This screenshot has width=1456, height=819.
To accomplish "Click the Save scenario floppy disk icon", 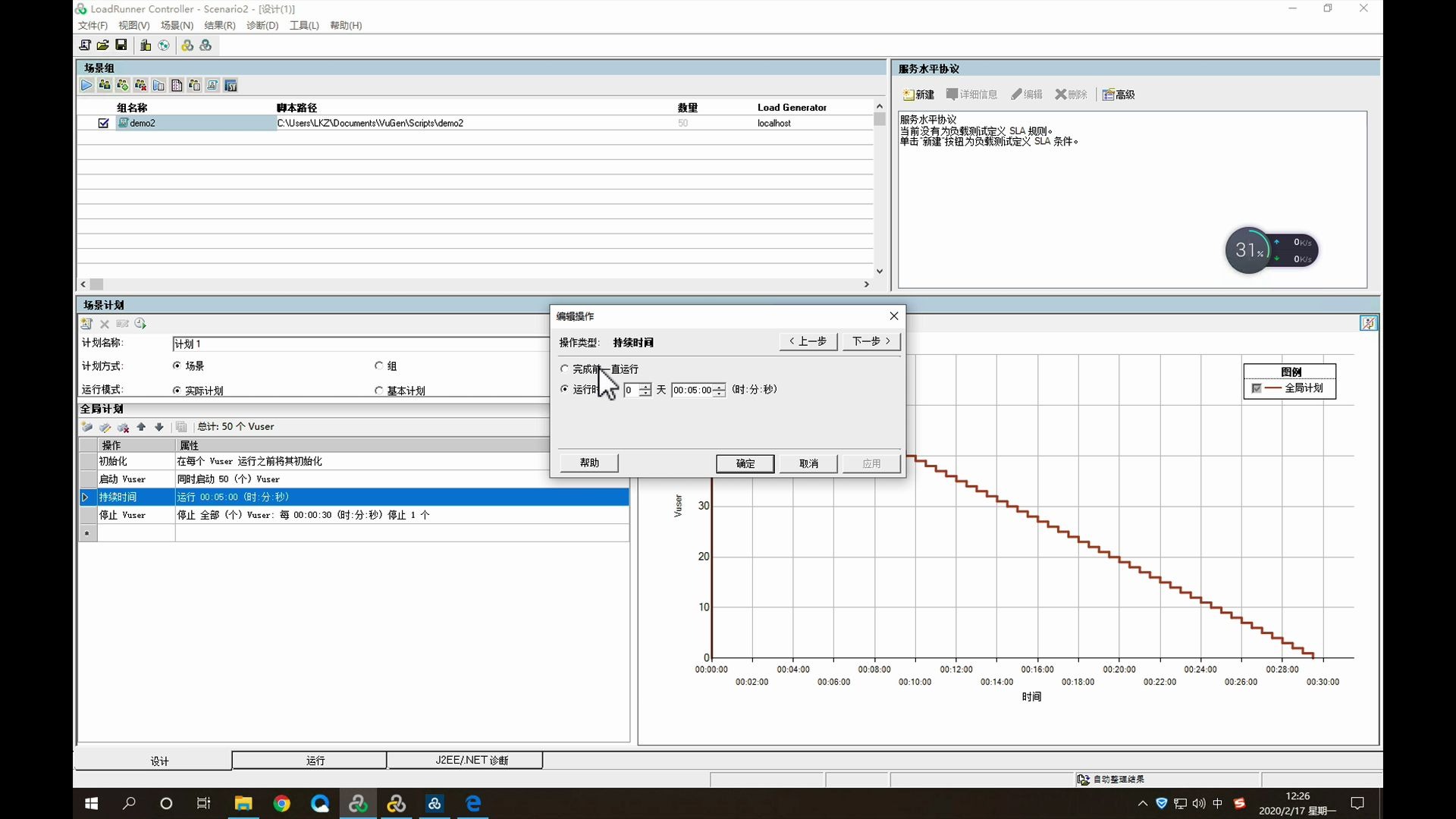I will pyautogui.click(x=121, y=45).
